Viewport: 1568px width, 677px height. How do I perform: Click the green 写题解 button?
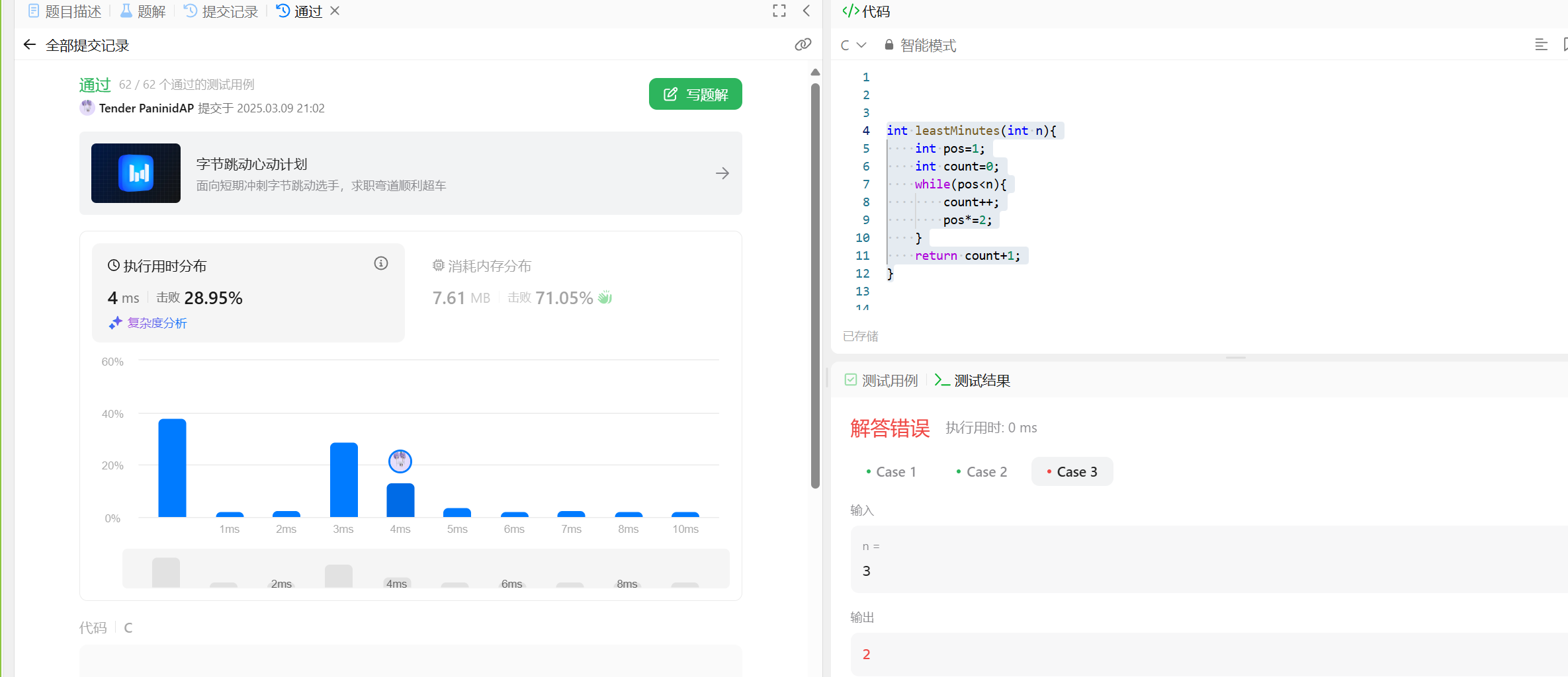[695, 95]
